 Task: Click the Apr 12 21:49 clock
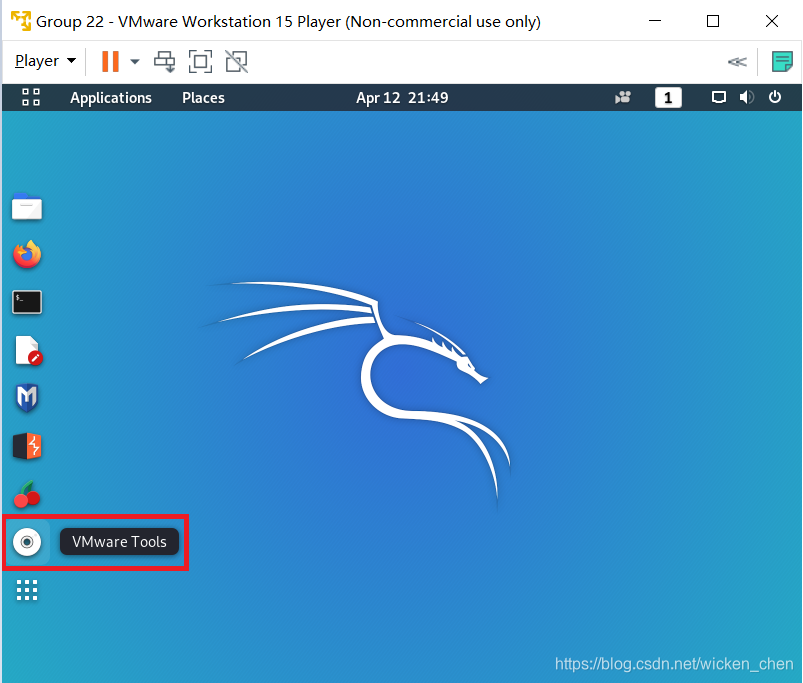[402, 98]
